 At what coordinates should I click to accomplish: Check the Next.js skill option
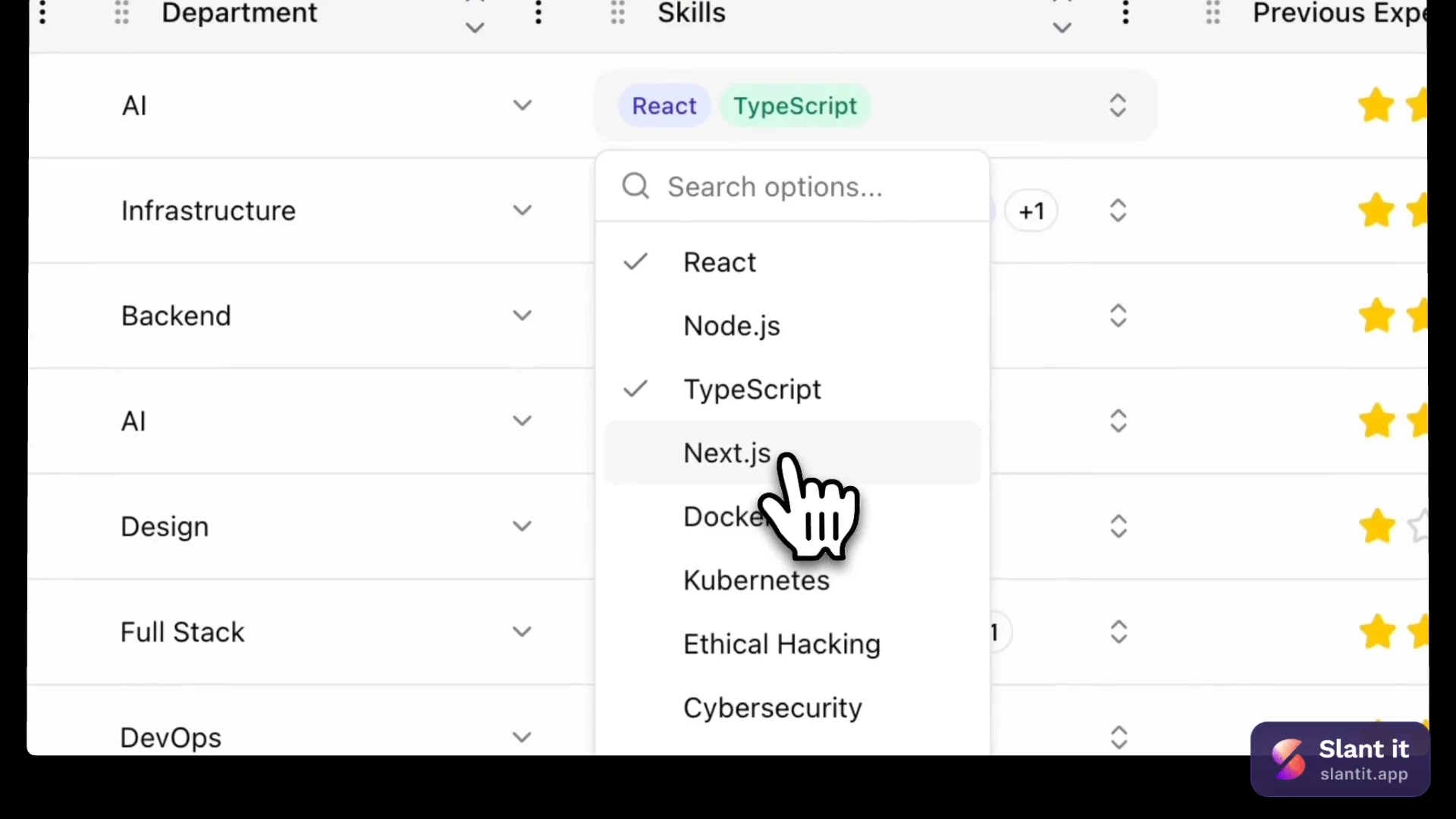click(x=726, y=453)
